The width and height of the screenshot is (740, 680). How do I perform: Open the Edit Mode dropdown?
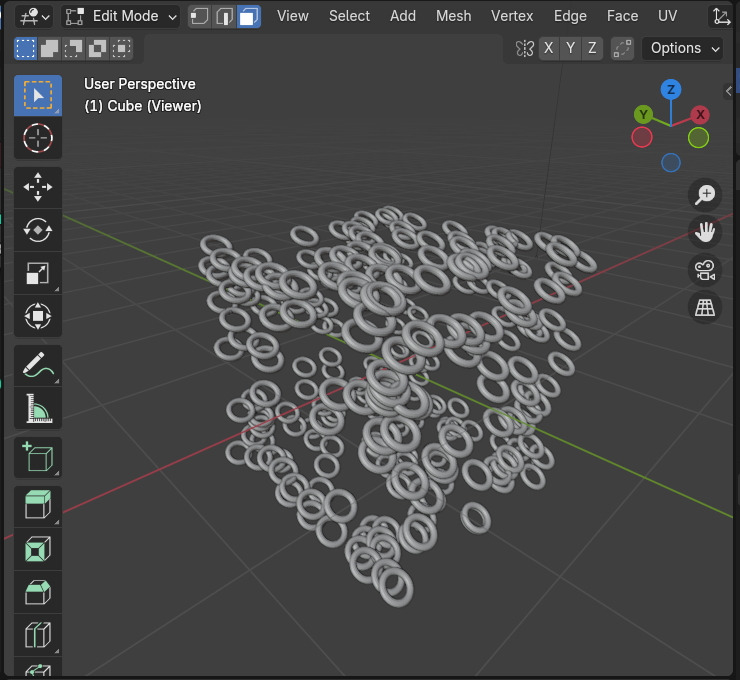click(121, 17)
